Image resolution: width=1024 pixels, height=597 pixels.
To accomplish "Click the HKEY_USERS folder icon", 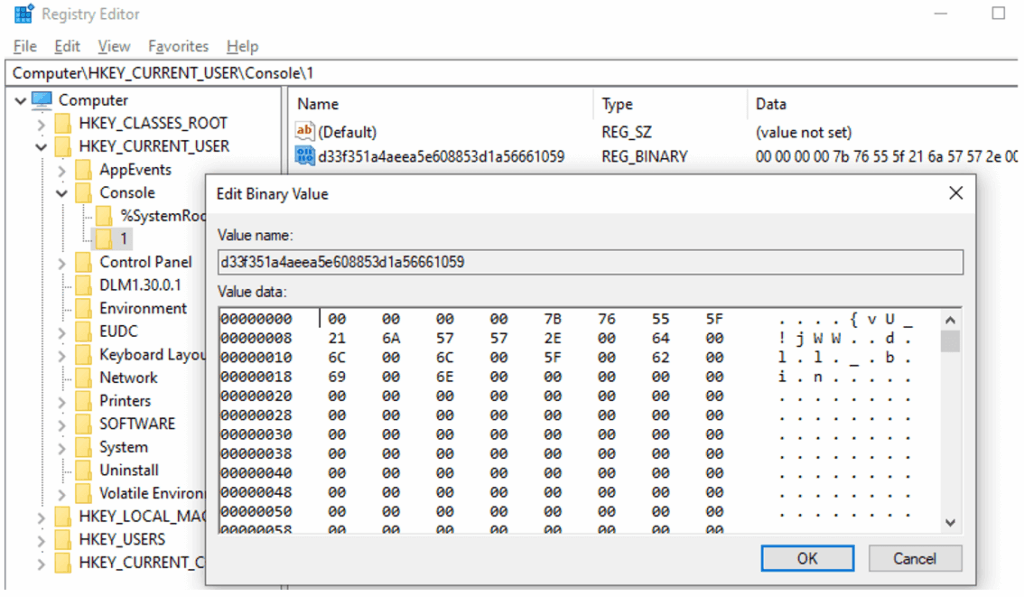I will coord(63,540).
